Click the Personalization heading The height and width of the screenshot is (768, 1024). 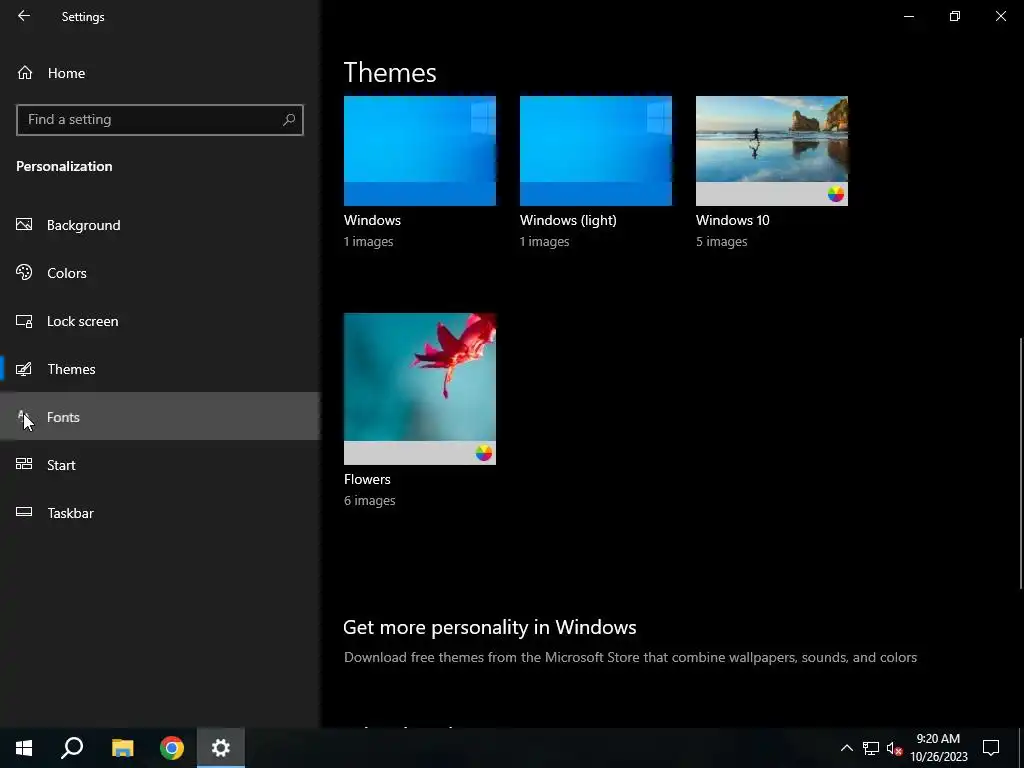pos(64,166)
